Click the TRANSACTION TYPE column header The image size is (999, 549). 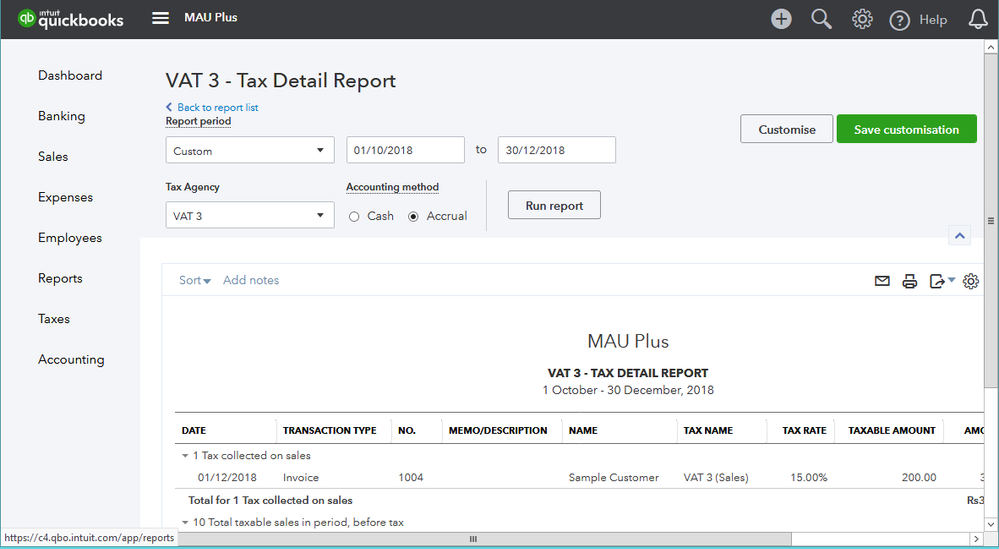click(329, 431)
